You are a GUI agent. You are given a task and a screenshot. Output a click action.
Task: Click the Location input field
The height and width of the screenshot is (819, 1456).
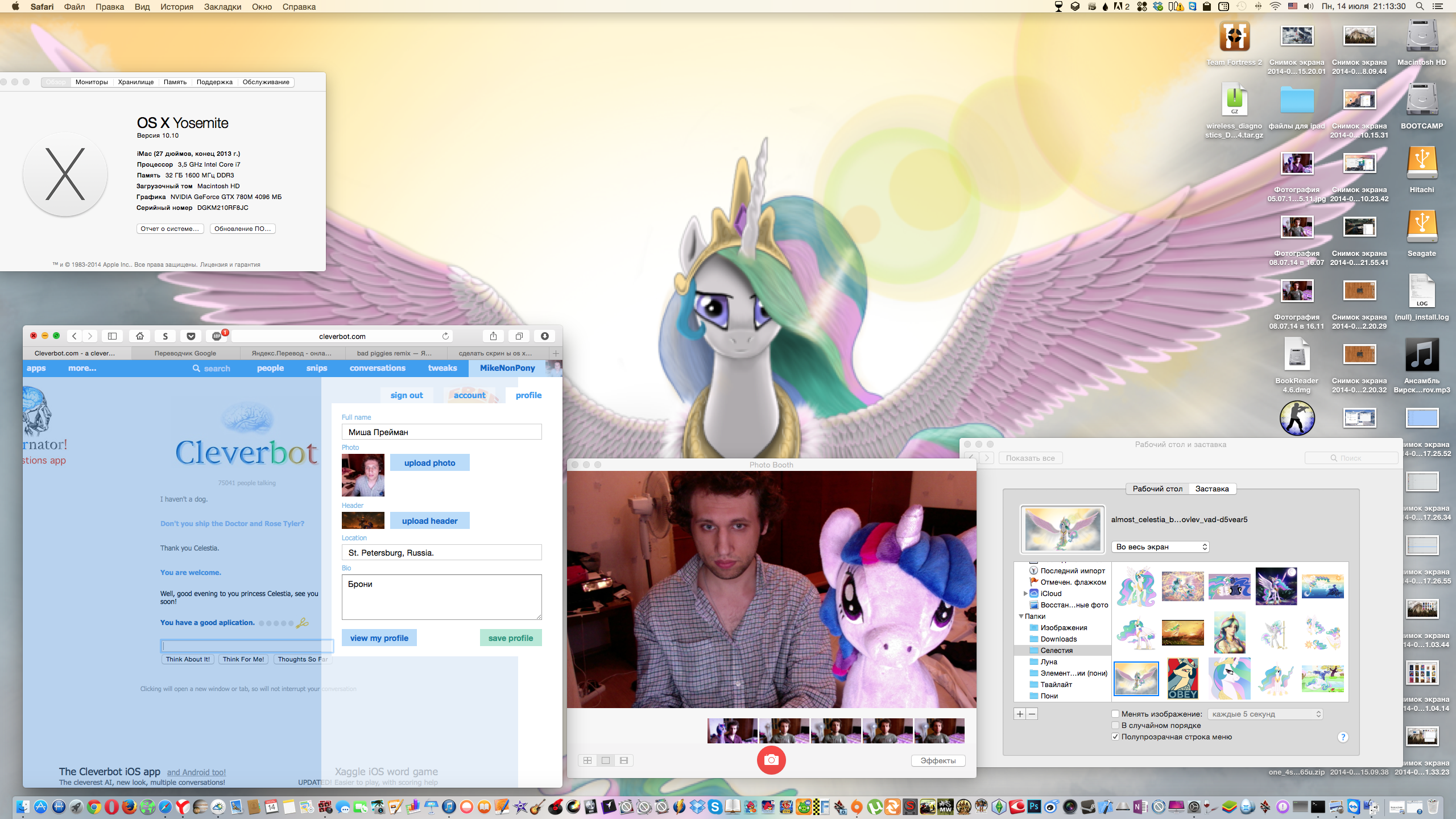coord(442,552)
